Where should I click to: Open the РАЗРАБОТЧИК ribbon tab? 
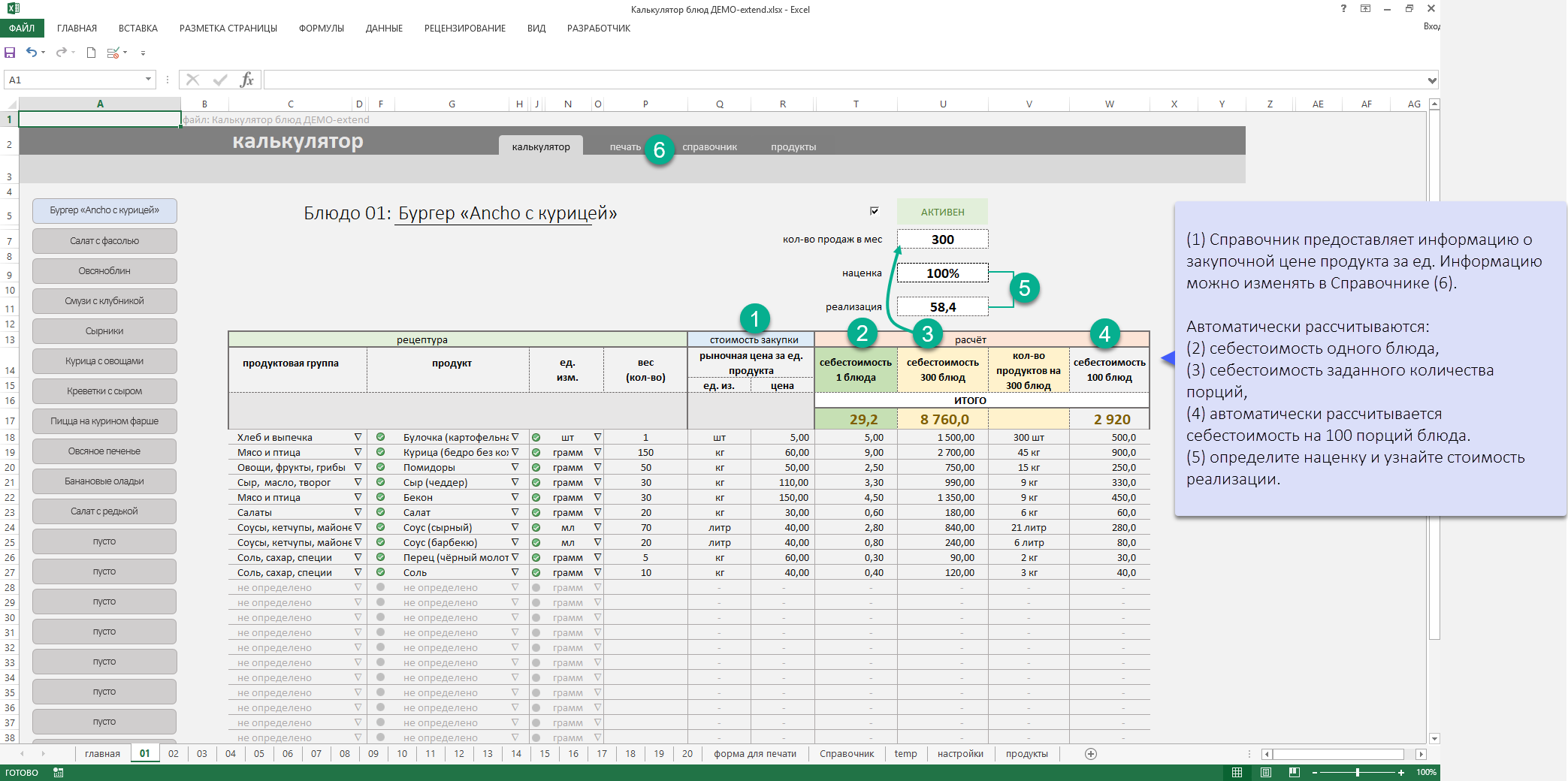click(599, 28)
